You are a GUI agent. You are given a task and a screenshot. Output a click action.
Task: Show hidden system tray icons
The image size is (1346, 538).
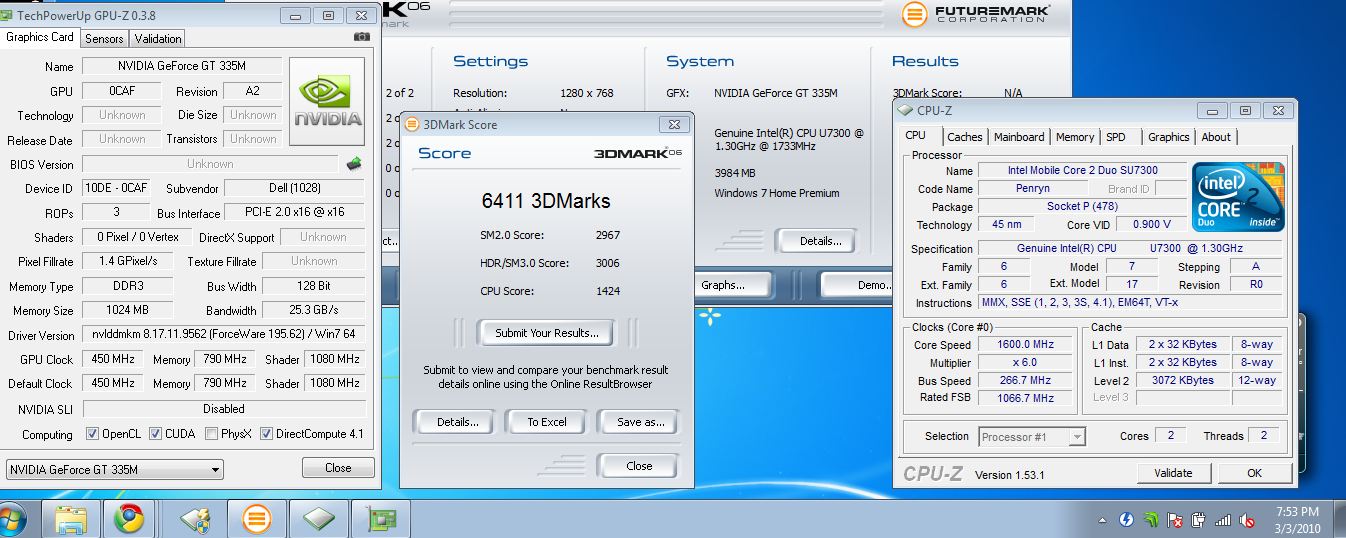coord(1102,520)
